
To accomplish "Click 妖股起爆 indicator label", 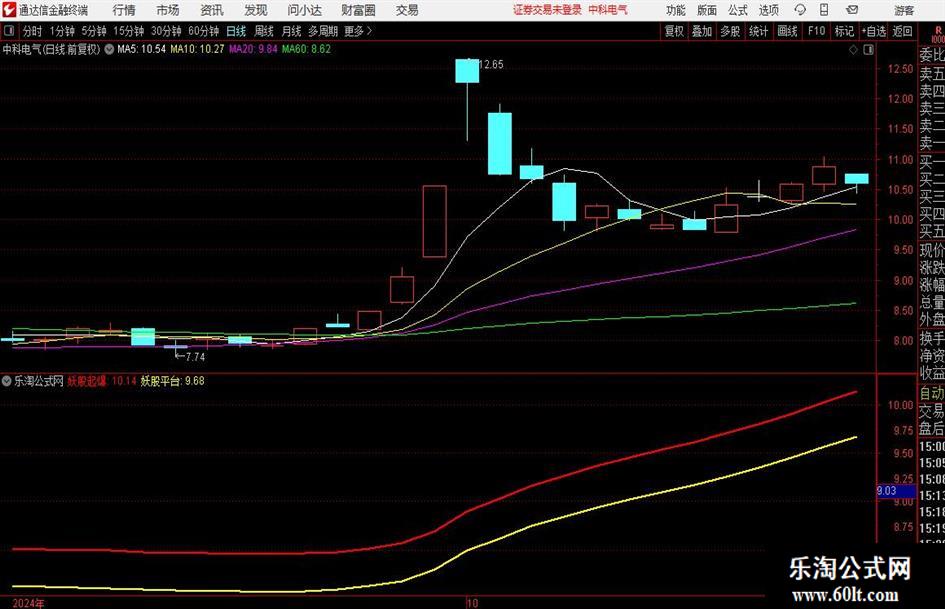I will coord(87,381).
